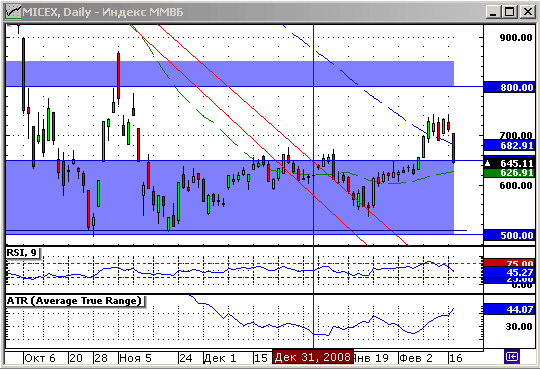Close the MICEX chart window
The width and height of the screenshot is (540, 369).
click(x=527, y=12)
